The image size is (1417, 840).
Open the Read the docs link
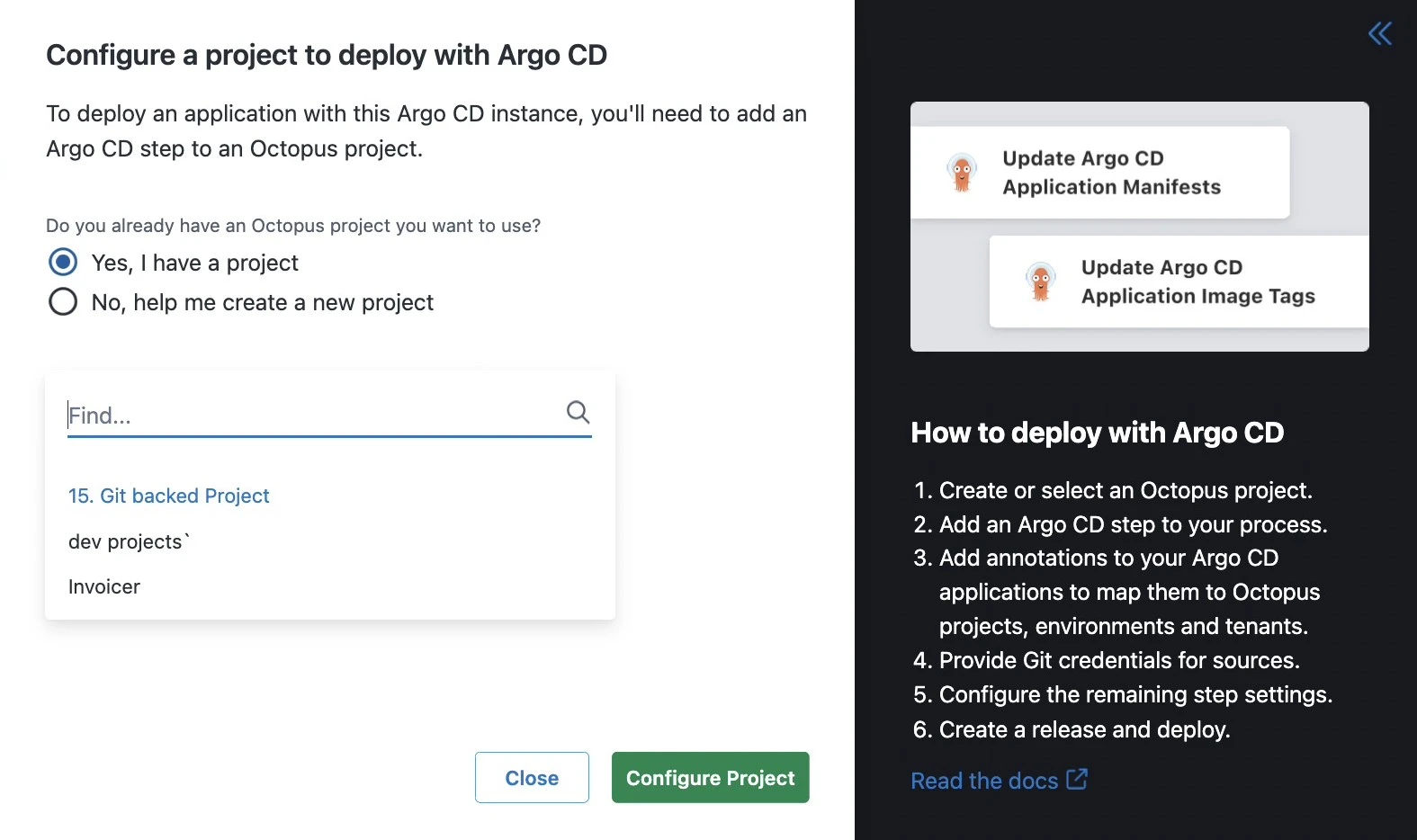coord(984,781)
